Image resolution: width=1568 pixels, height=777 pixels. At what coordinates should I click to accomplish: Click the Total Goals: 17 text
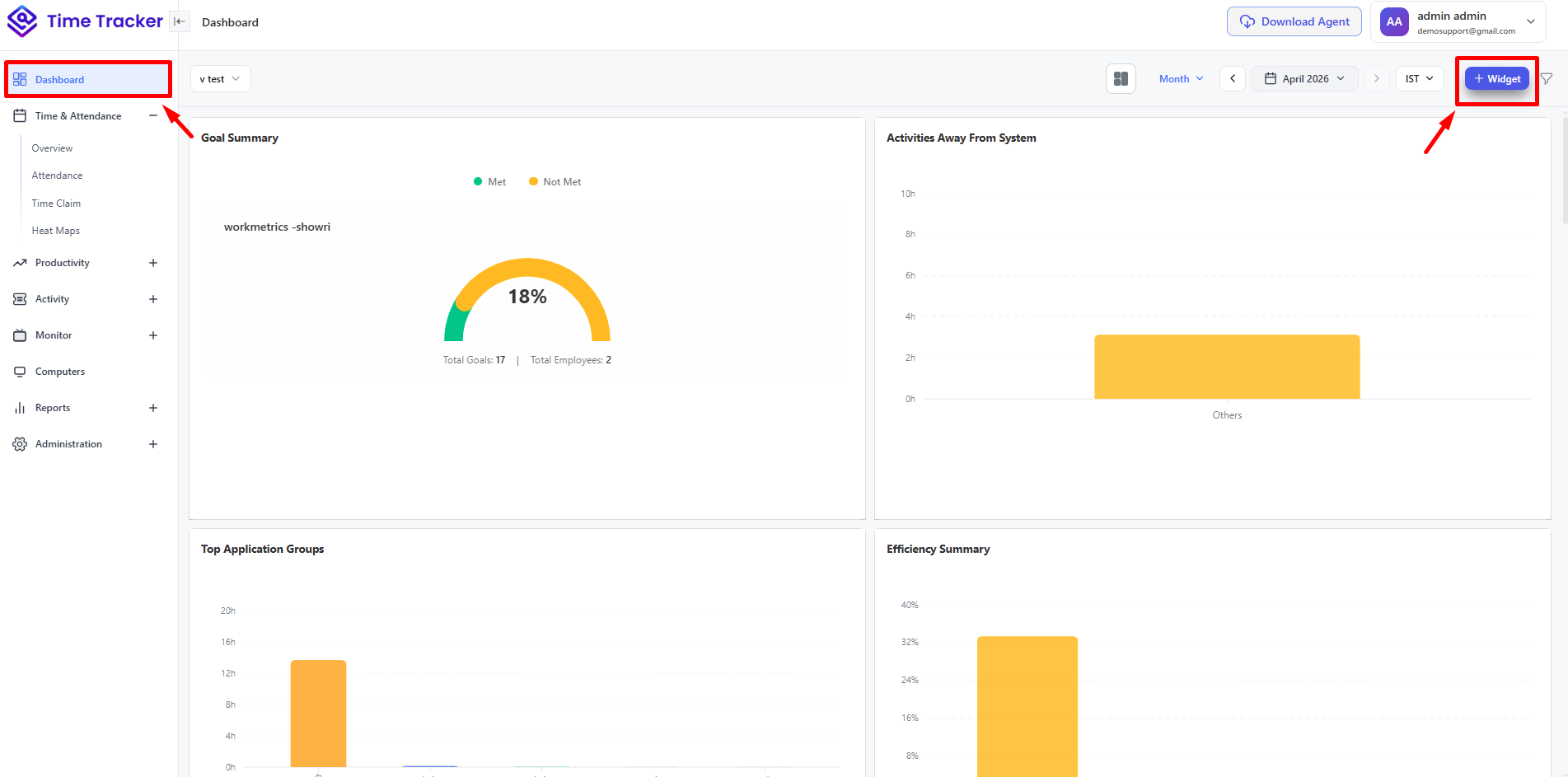474,360
